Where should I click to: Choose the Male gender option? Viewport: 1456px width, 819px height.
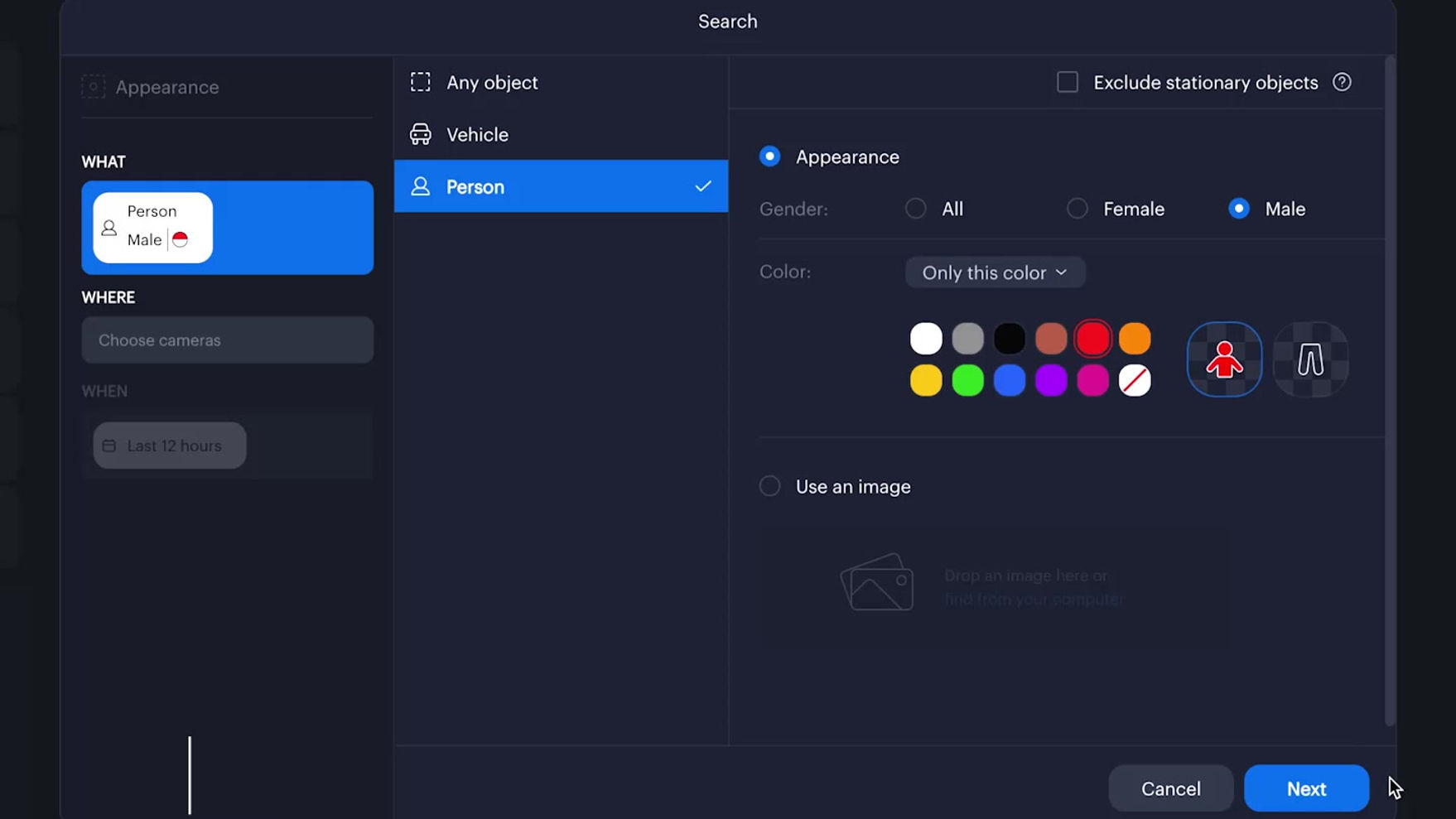[x=1239, y=209]
